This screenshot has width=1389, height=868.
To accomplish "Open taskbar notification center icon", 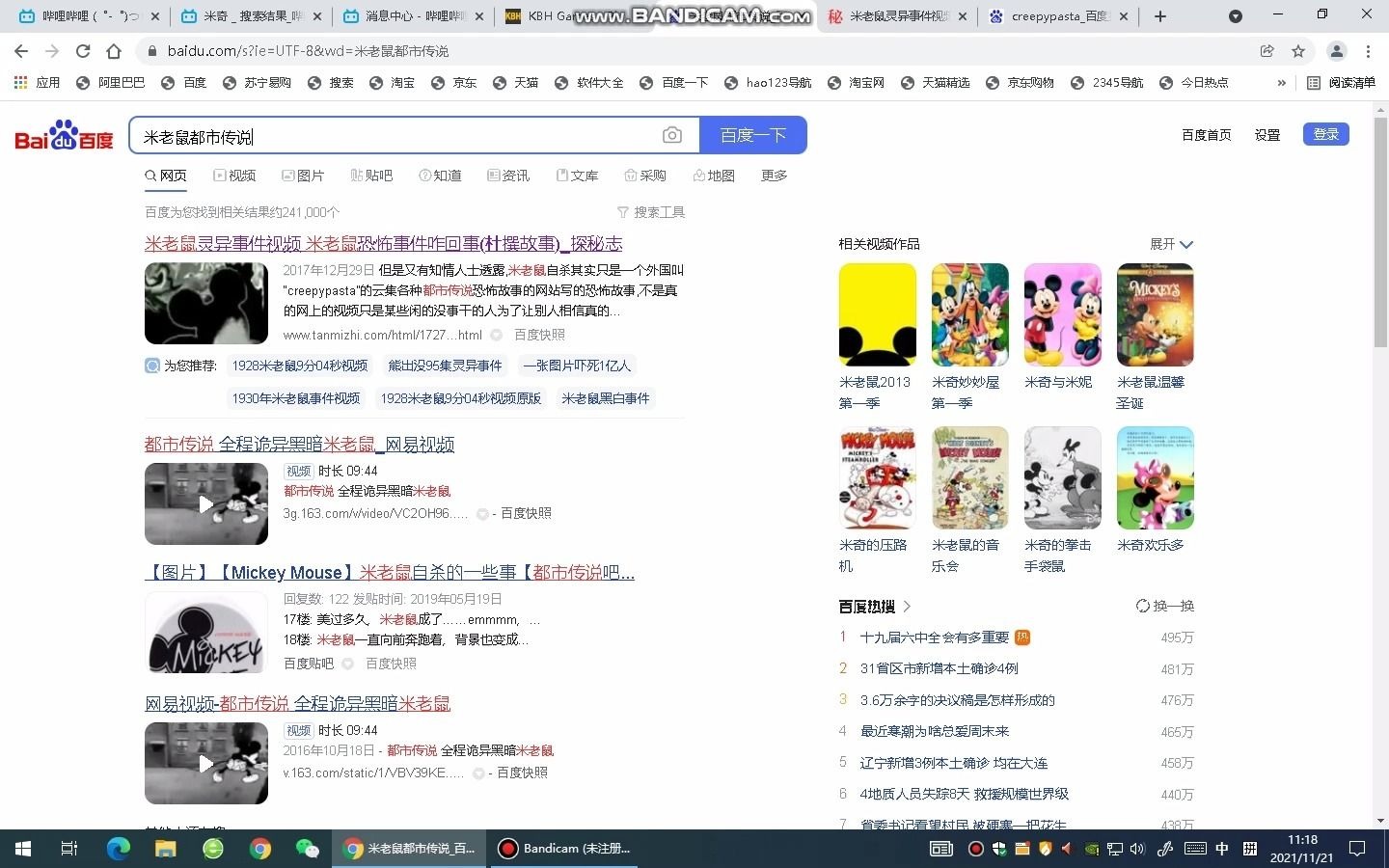I will tap(1356, 849).
